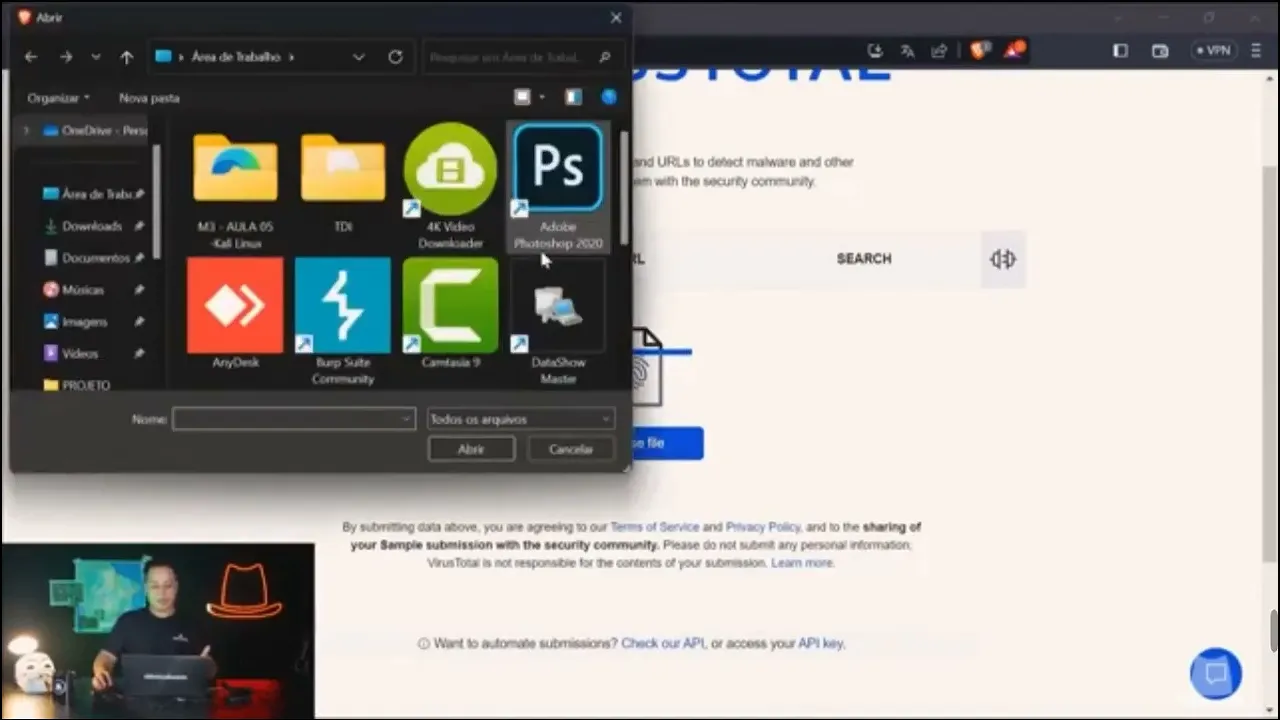Viewport: 1280px width, 720px height.
Task: Select Documentos in the sidebar
Action: pos(92,258)
